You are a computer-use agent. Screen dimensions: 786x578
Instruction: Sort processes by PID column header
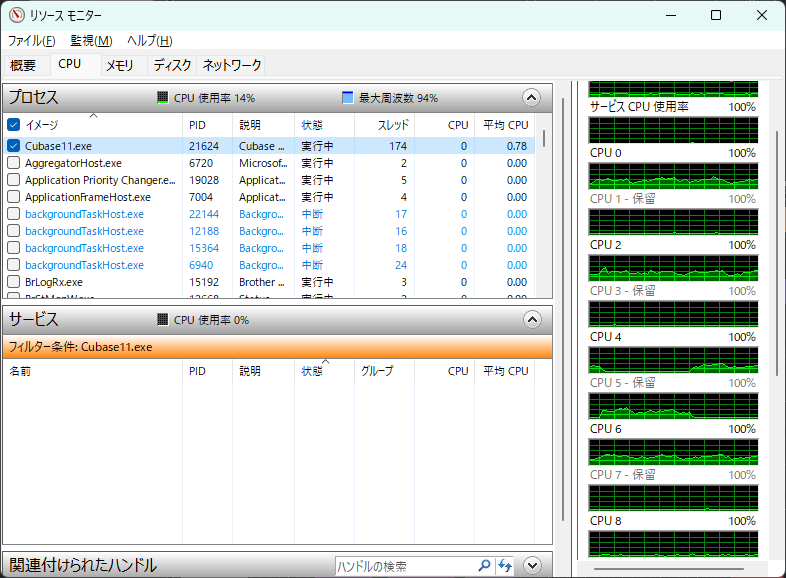click(x=208, y=125)
